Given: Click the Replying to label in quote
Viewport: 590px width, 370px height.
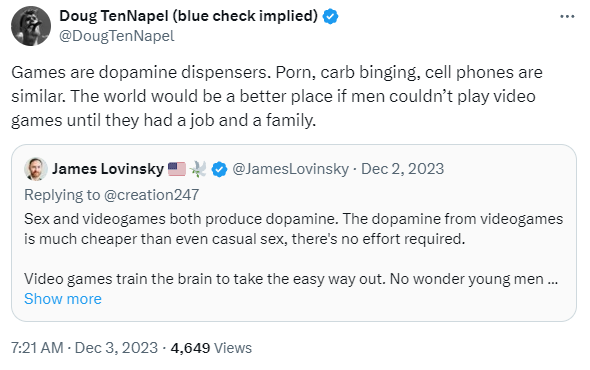Looking at the screenshot, I should [62, 195].
